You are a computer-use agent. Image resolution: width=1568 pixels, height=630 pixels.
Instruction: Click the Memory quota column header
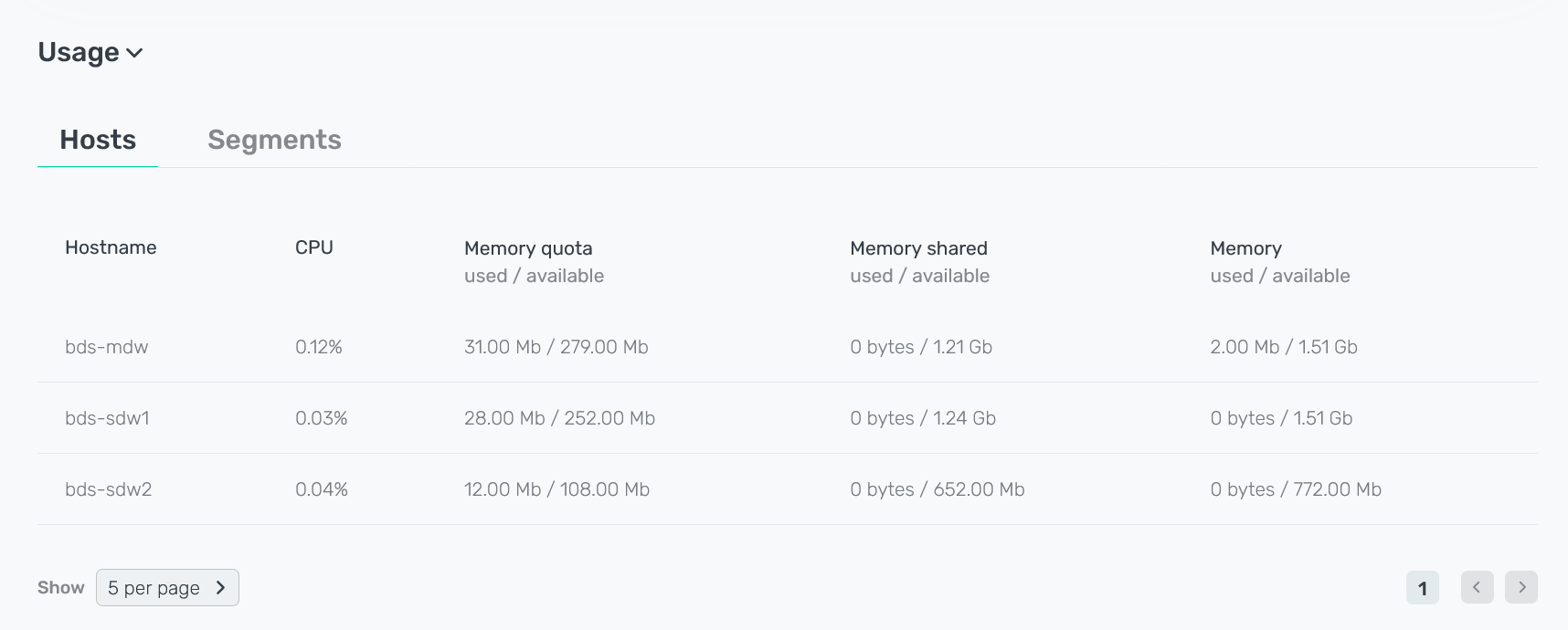click(x=528, y=247)
